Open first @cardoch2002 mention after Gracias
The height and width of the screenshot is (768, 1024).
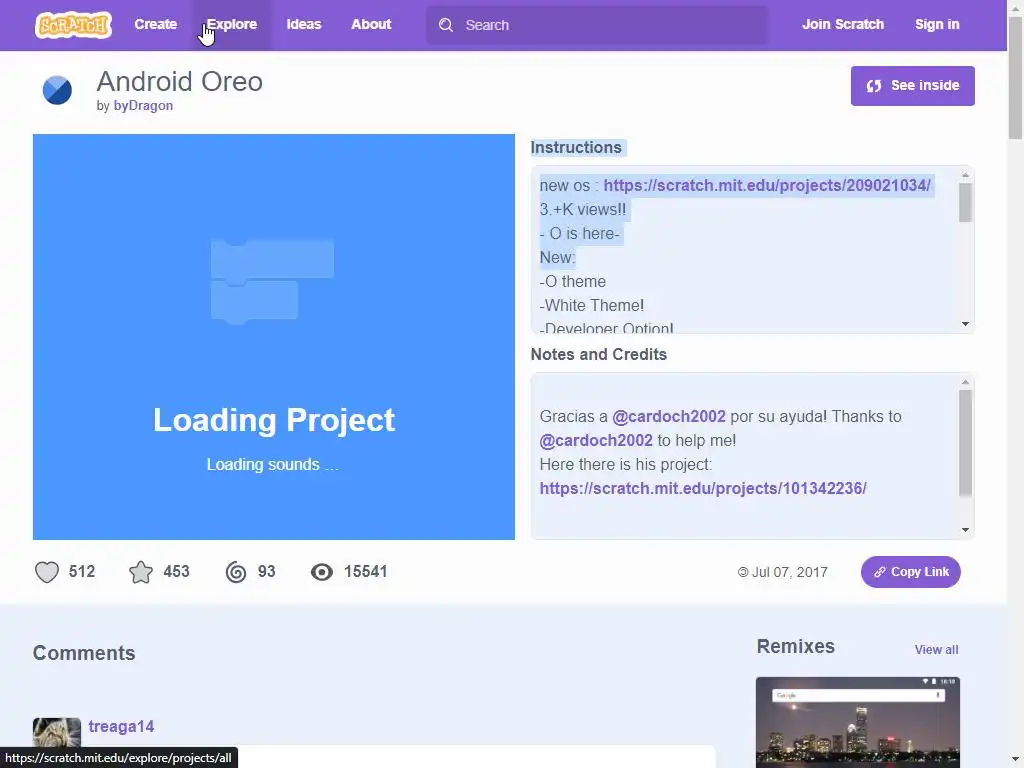coord(669,417)
